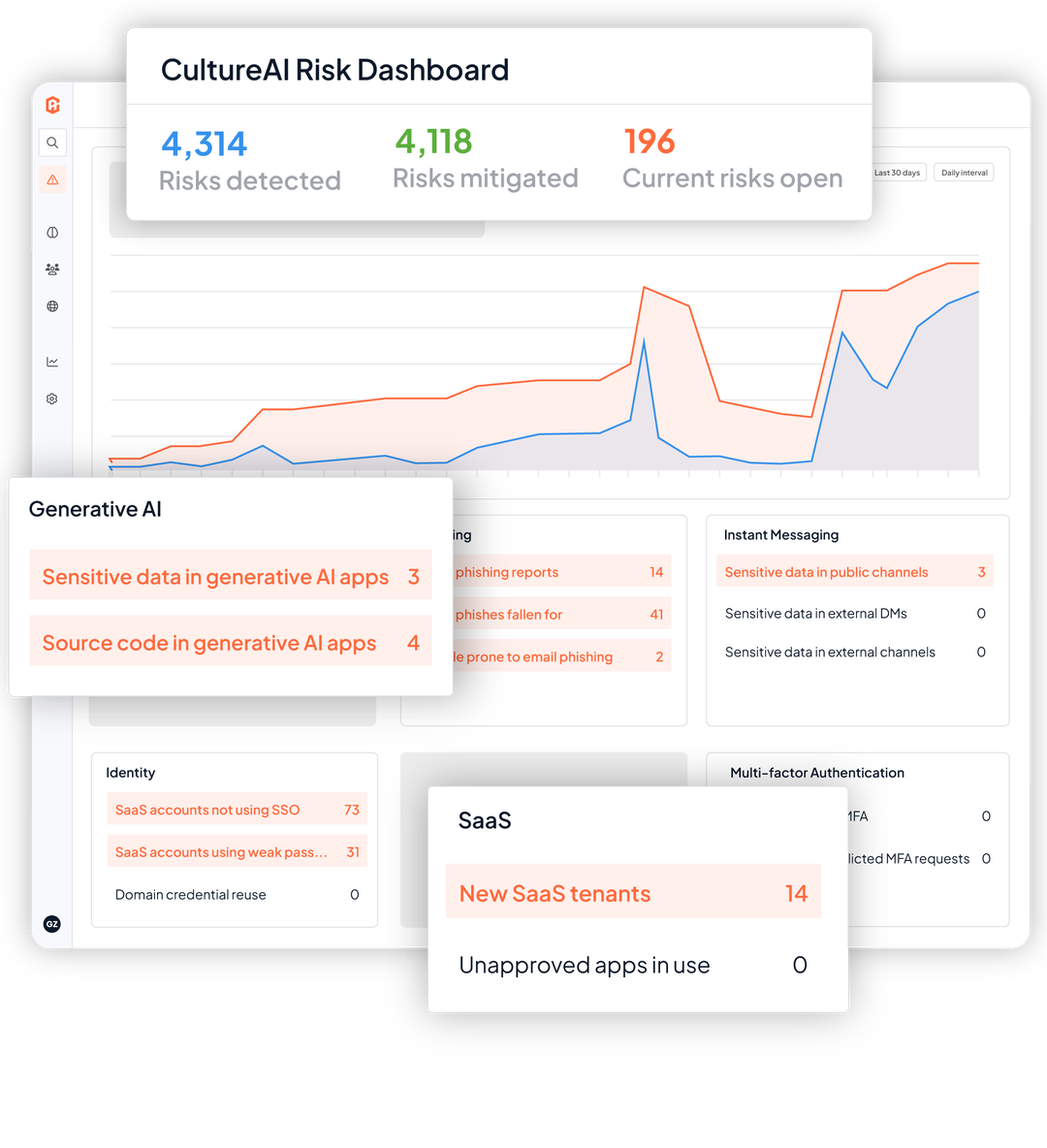Click Domain credential reuse row
This screenshot has height=1148, width=1047.
(x=237, y=895)
